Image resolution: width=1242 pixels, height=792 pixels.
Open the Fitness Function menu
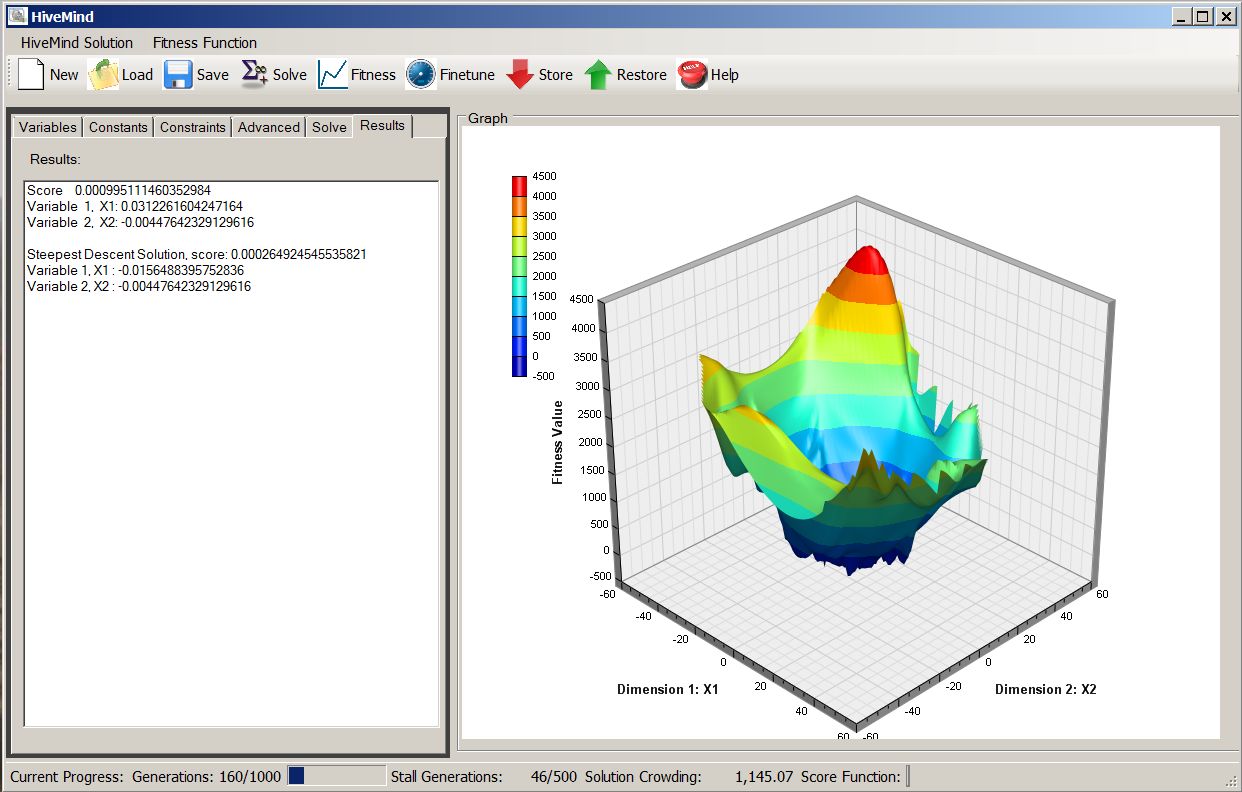point(205,43)
